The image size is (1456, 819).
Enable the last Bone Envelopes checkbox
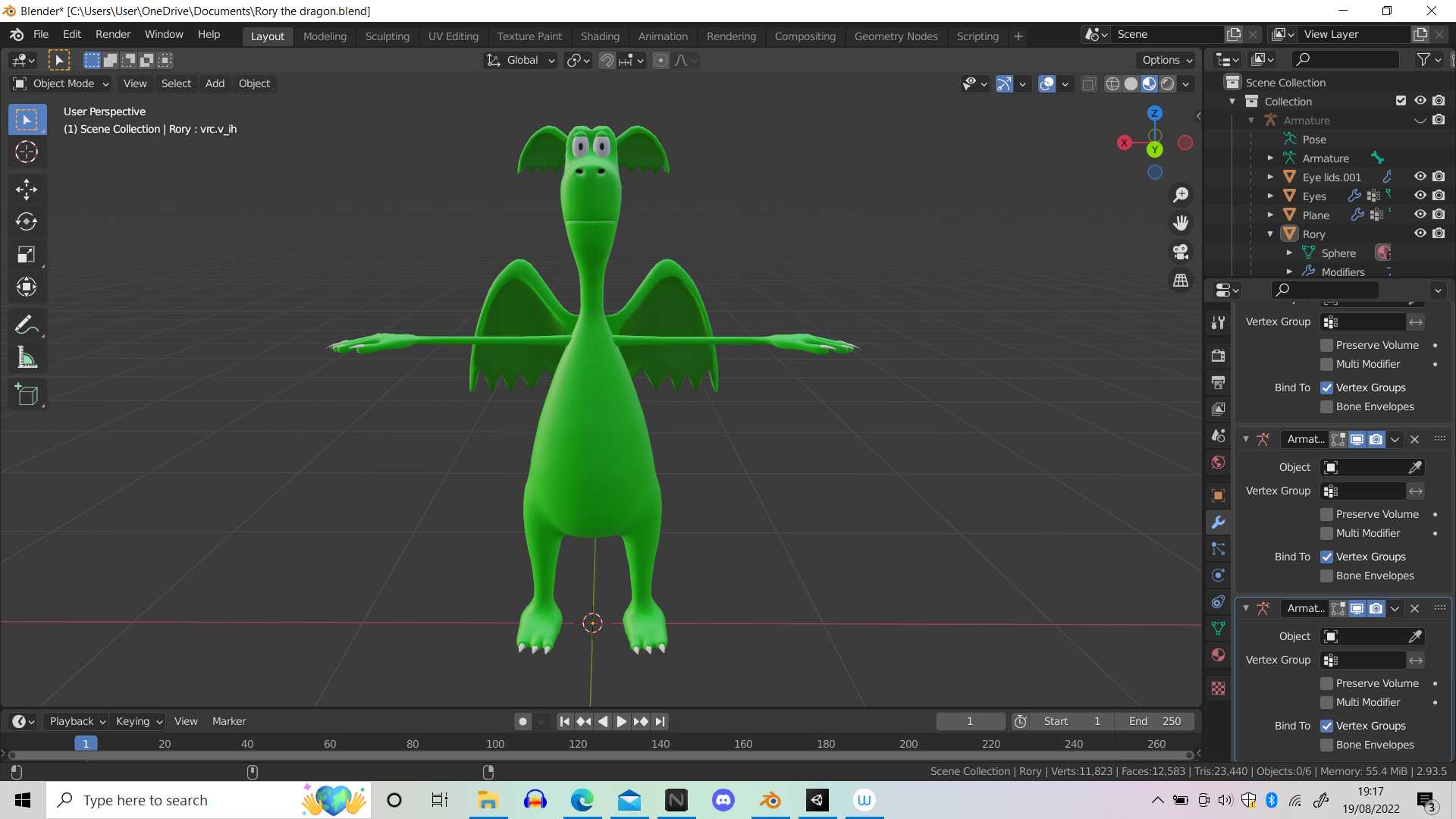click(x=1326, y=745)
